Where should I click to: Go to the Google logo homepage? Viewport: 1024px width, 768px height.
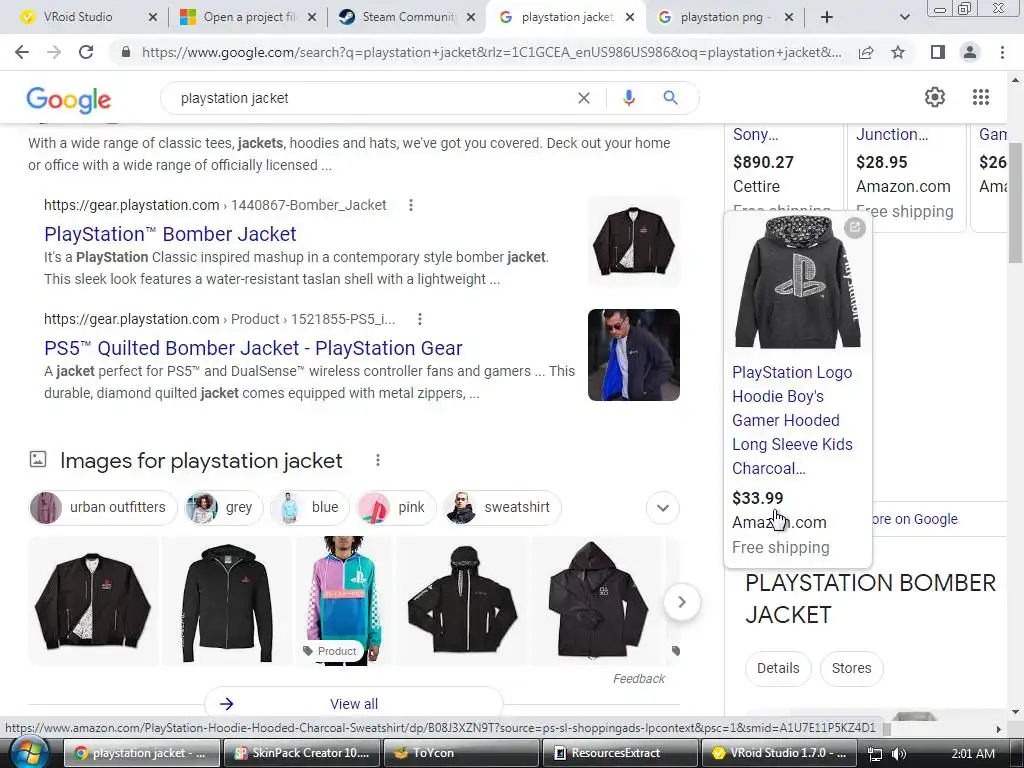69,99
